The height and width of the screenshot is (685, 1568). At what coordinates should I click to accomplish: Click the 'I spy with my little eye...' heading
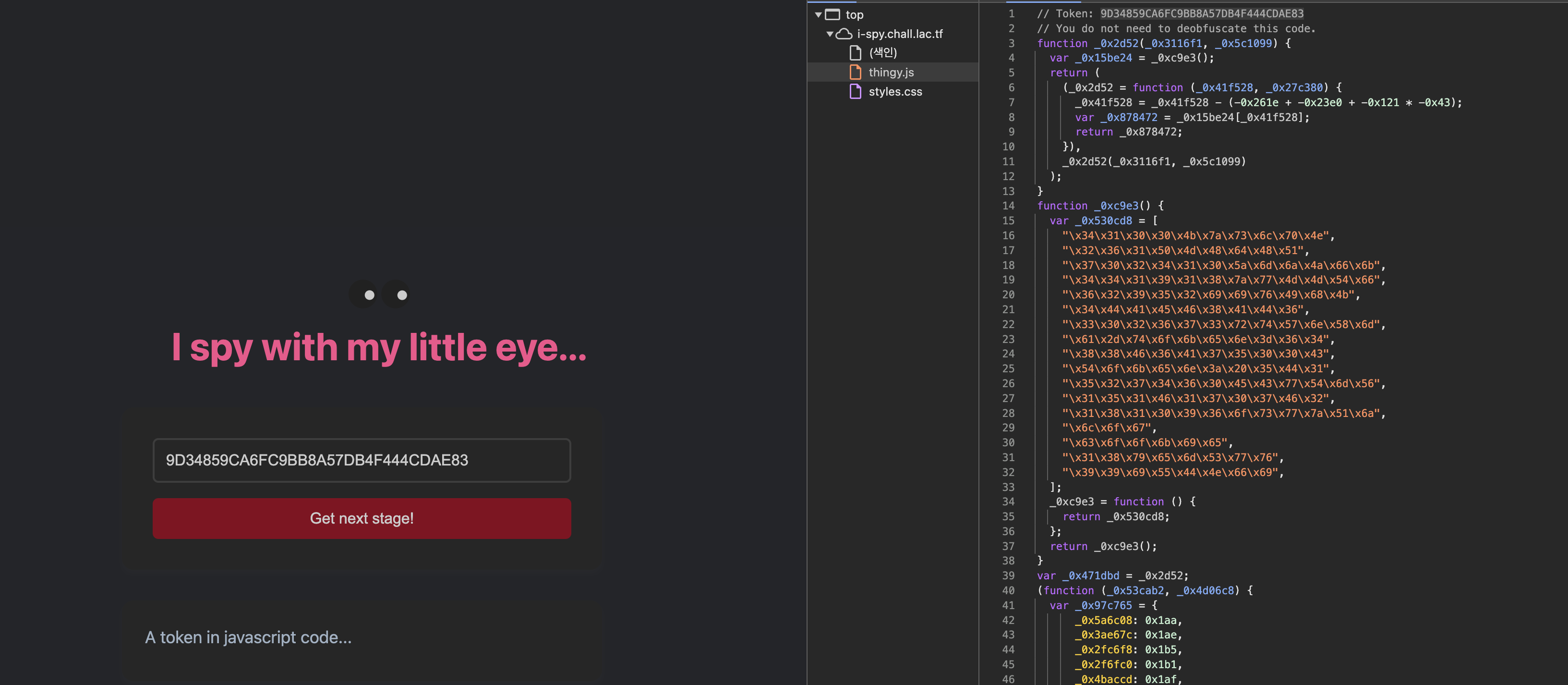pos(379,348)
